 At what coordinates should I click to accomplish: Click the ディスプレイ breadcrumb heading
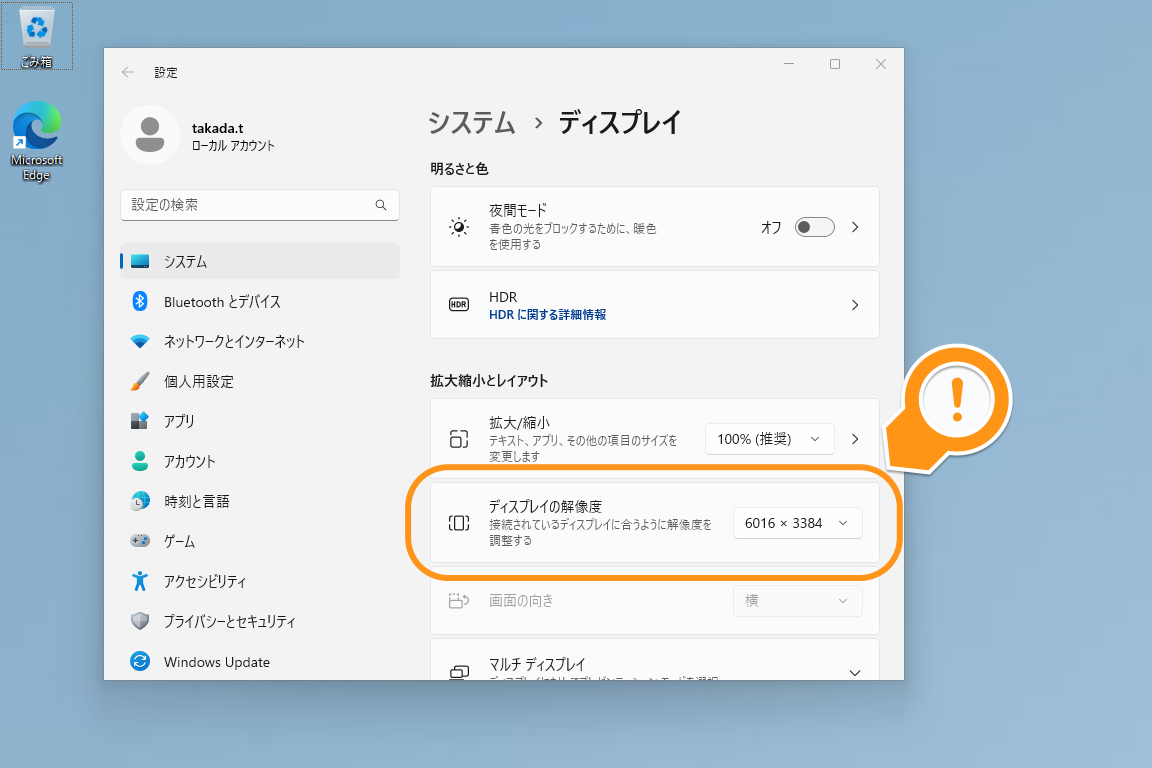coord(620,122)
